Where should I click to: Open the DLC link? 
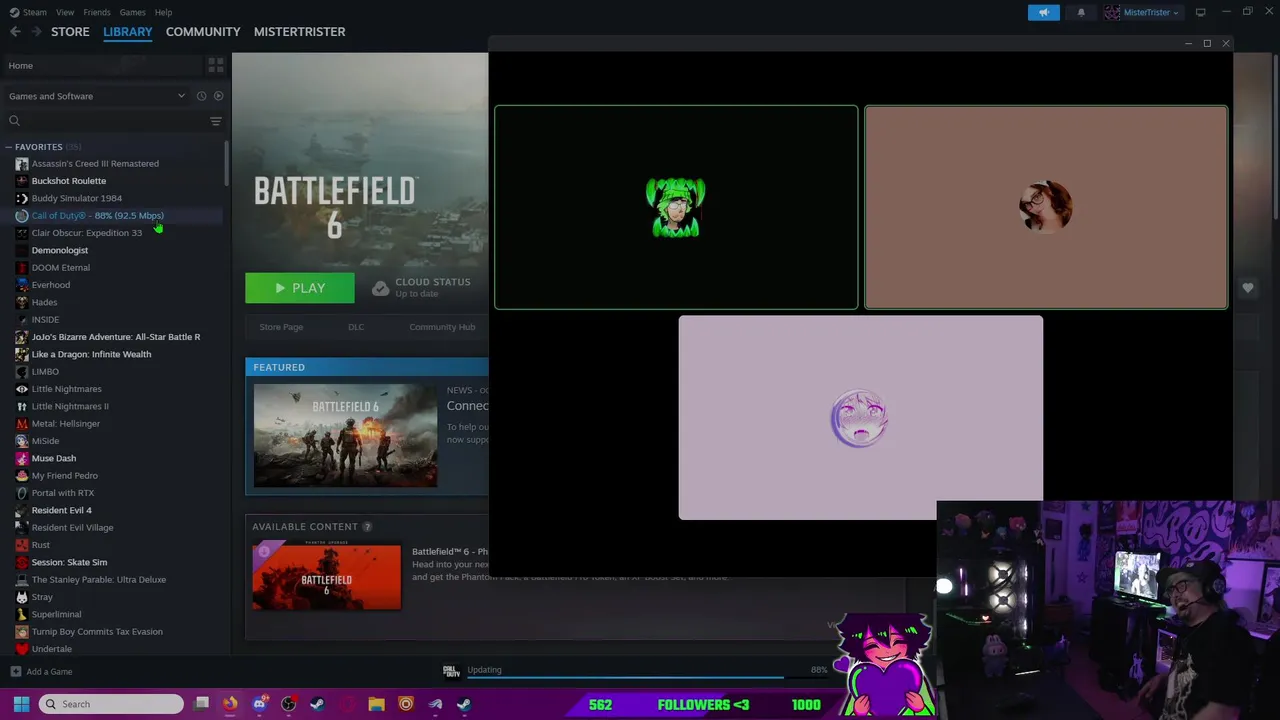pos(356,327)
